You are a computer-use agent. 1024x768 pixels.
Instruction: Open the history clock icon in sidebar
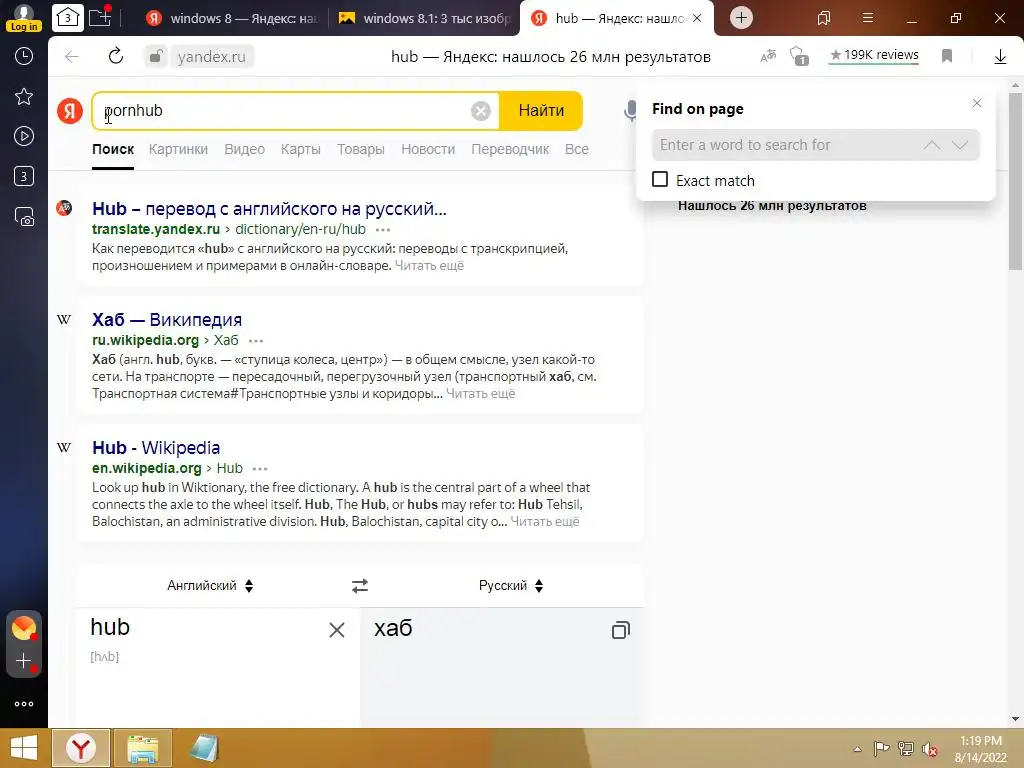click(24, 56)
